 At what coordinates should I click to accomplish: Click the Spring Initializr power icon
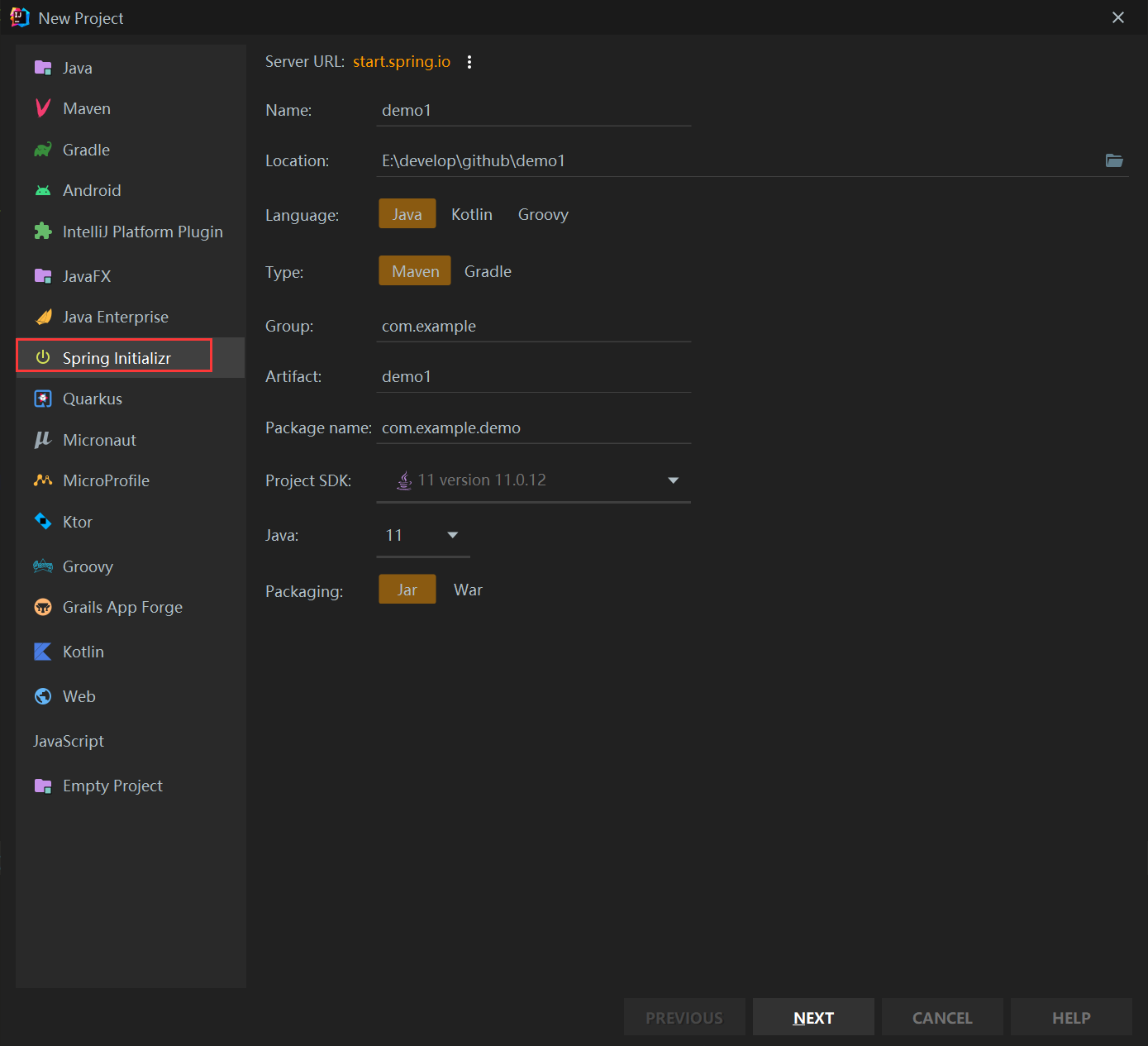click(x=43, y=357)
